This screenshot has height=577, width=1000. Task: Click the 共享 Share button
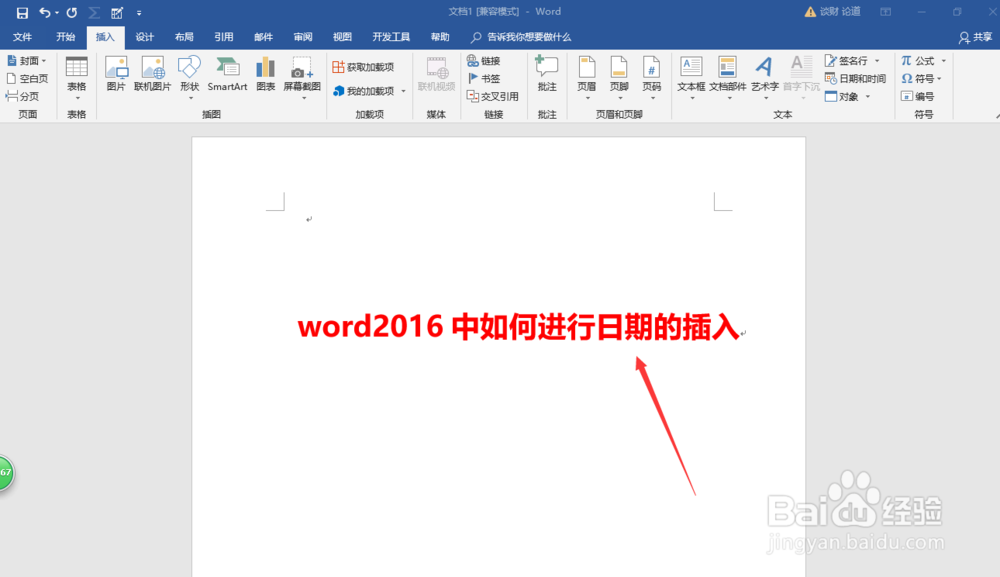click(975, 38)
